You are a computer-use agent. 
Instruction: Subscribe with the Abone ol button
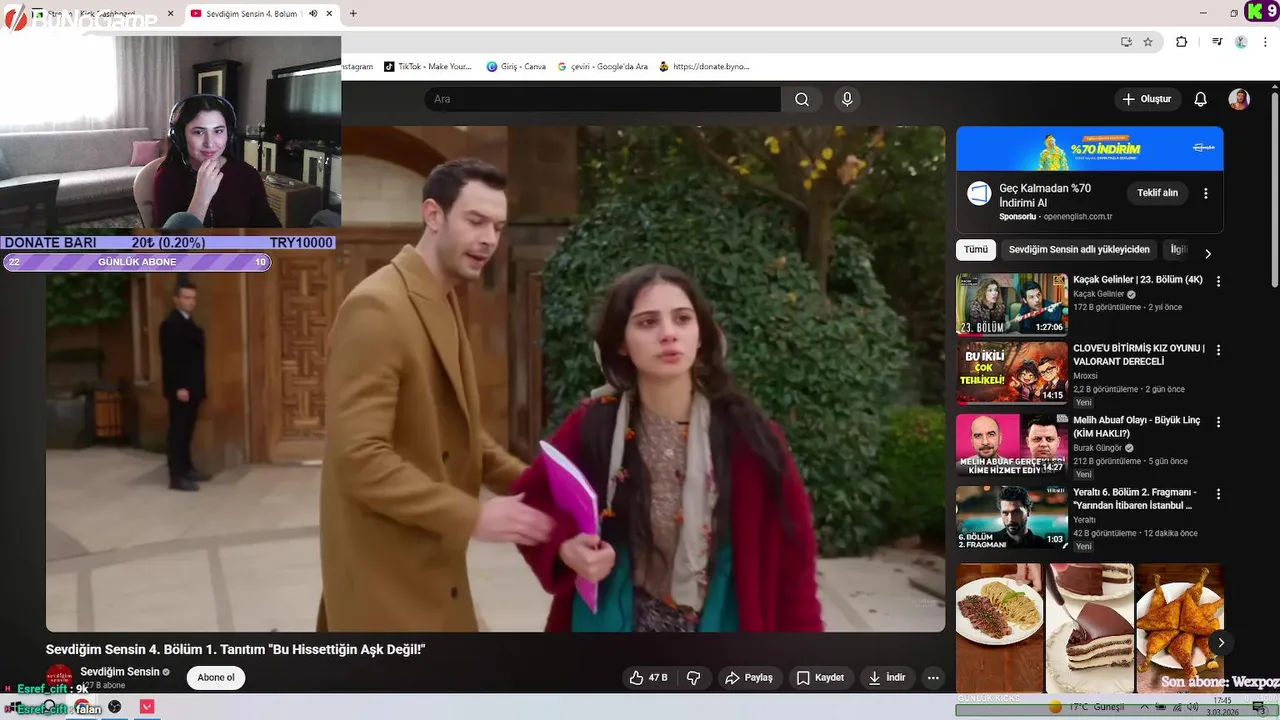tap(216, 678)
